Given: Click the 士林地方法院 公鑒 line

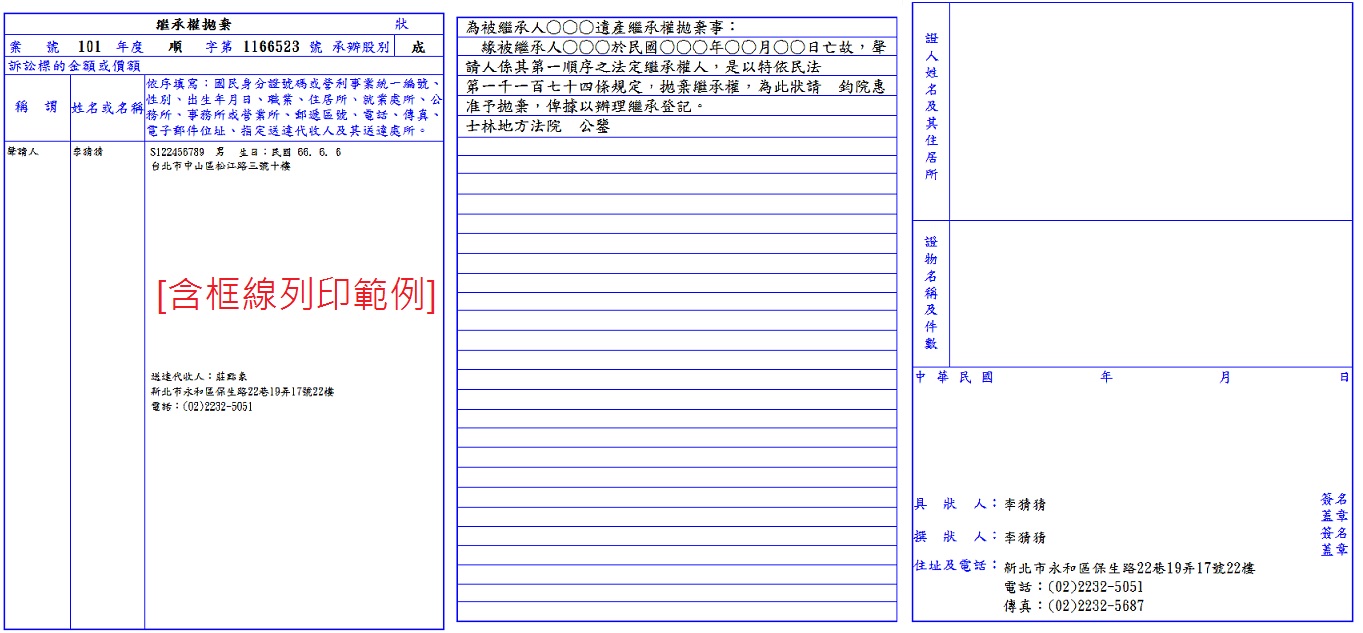Looking at the screenshot, I should (538, 127).
